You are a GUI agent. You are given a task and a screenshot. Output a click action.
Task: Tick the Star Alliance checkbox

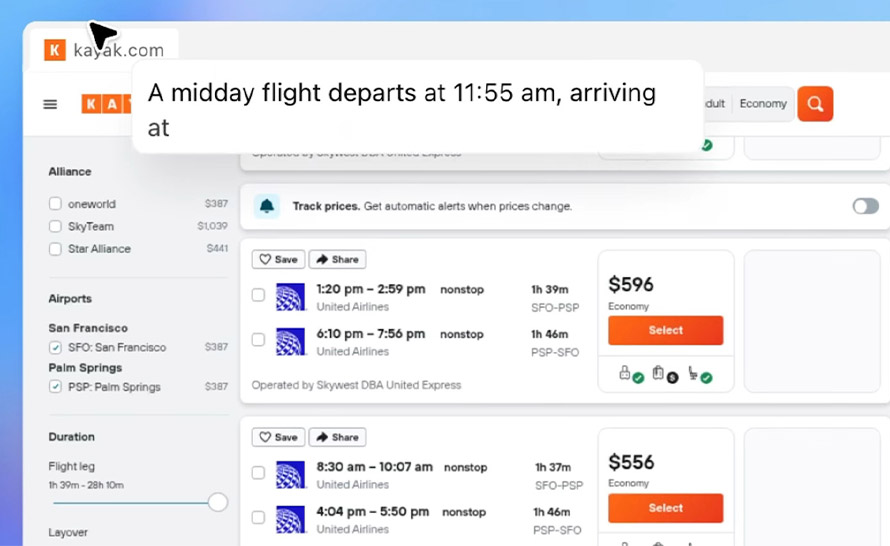coord(55,249)
